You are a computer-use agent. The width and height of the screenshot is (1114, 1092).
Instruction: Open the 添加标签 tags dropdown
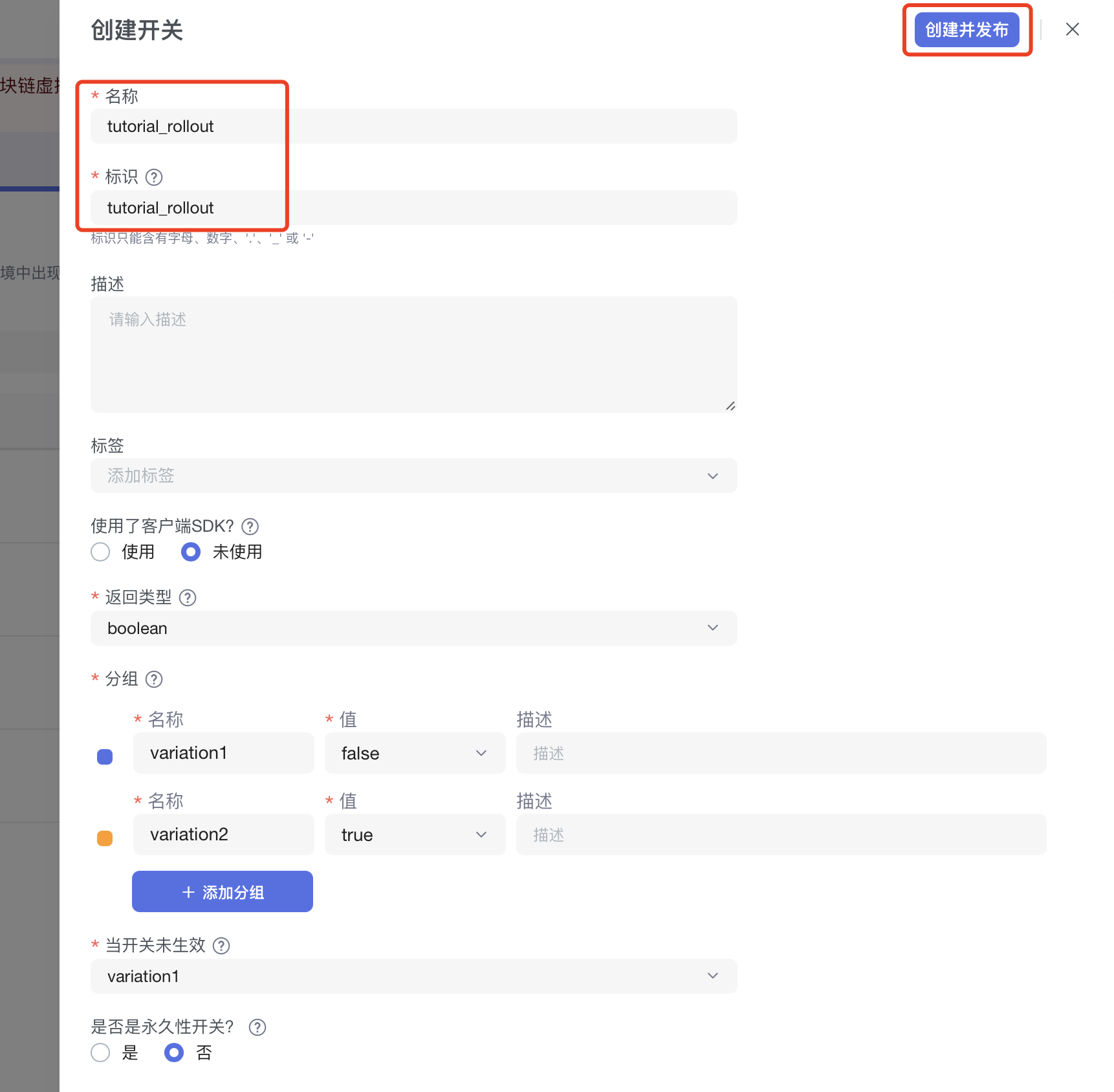(413, 476)
